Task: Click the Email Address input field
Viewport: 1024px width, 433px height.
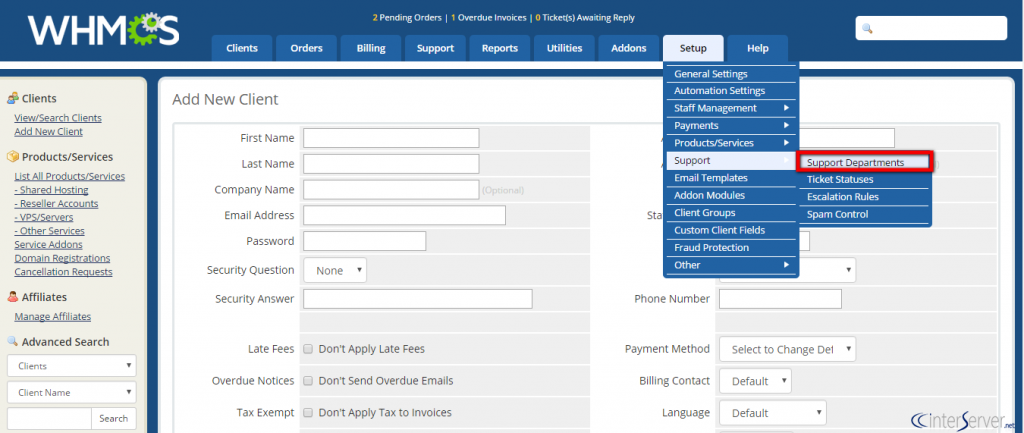Action: (404, 216)
